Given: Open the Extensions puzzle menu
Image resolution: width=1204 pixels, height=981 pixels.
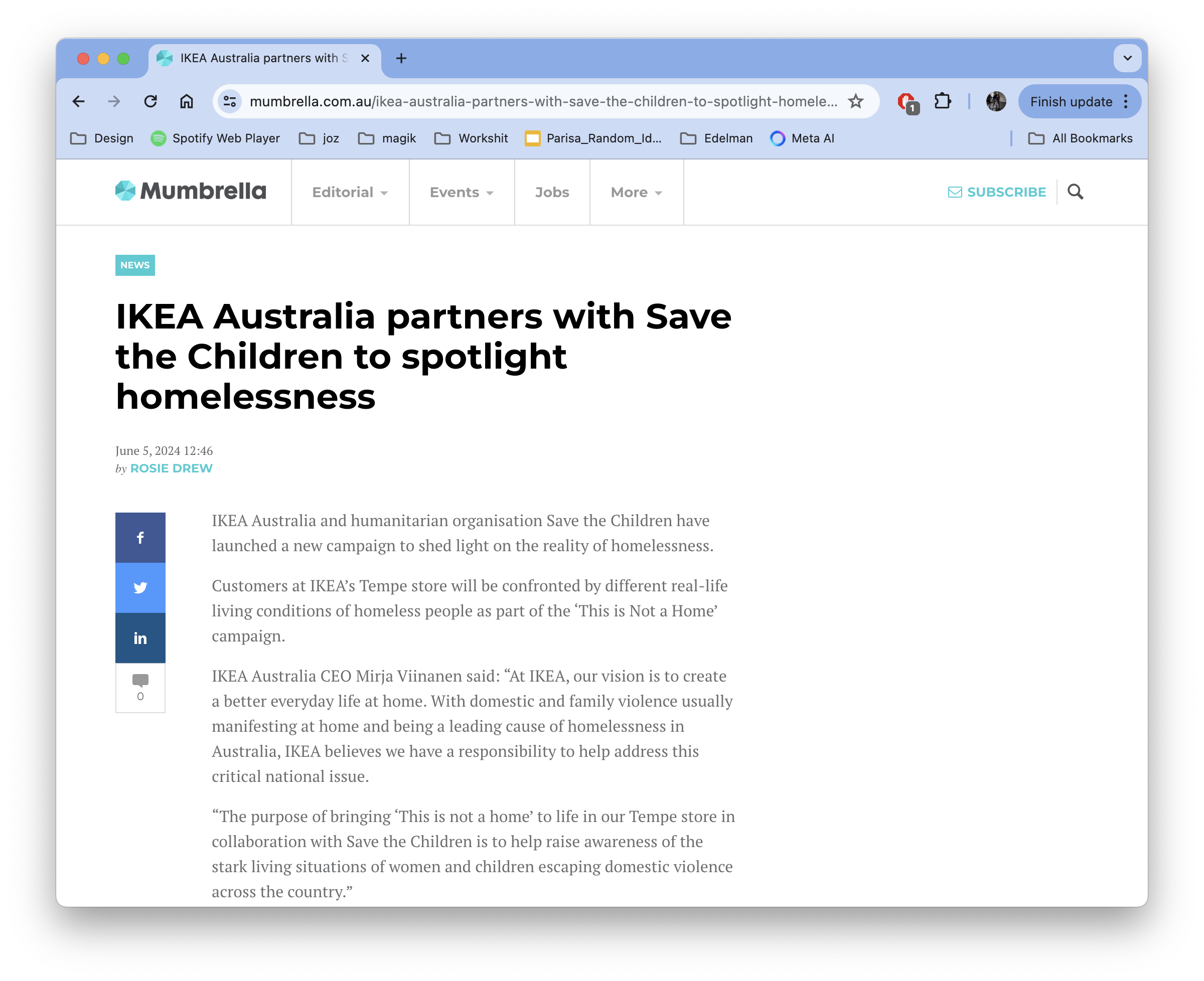Looking at the screenshot, I should tap(942, 102).
